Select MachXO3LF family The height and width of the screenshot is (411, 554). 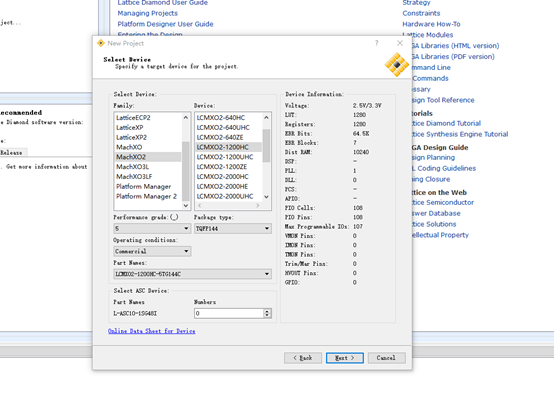click(148, 177)
